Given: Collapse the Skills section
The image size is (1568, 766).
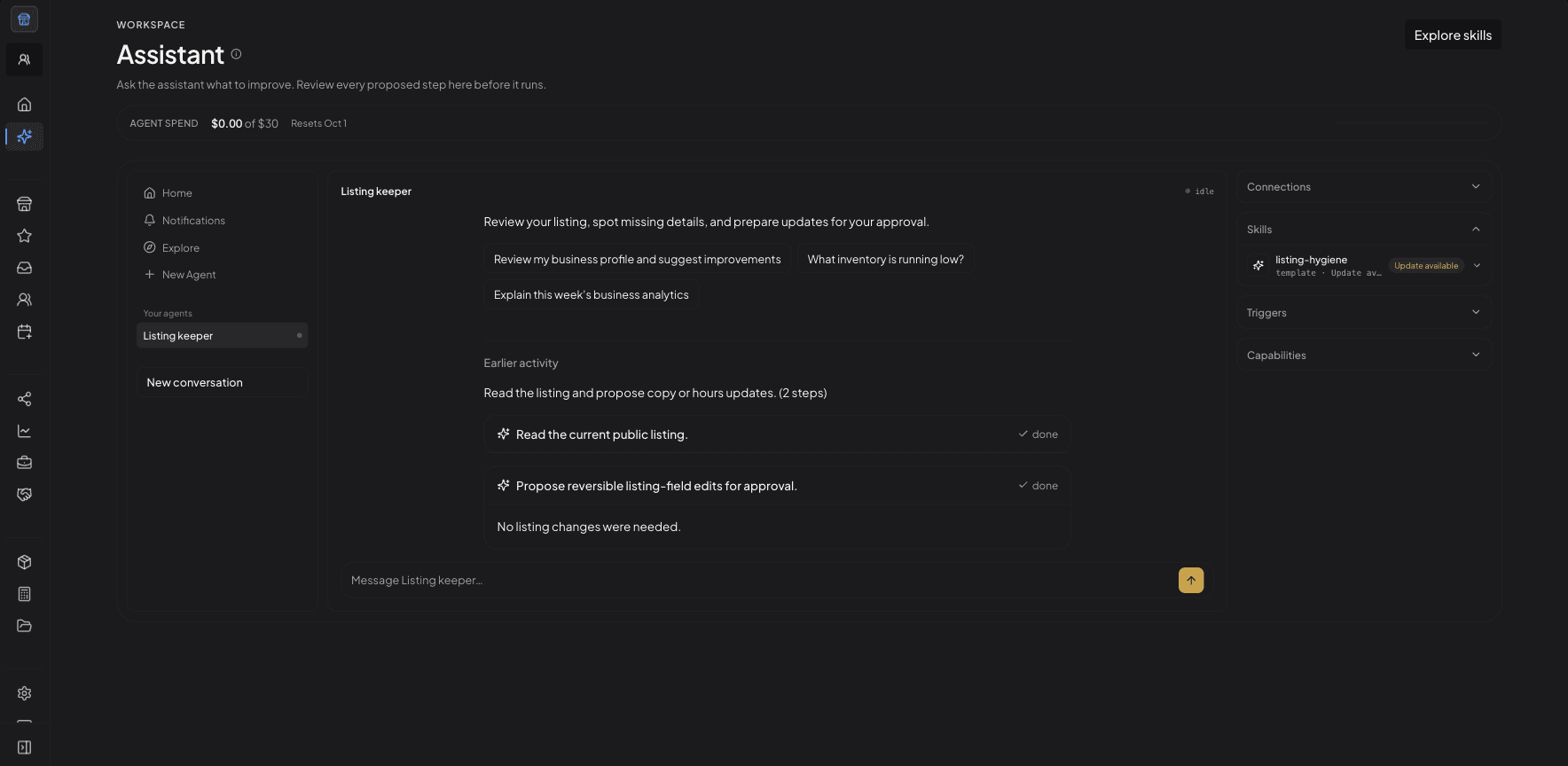Looking at the screenshot, I should [x=1363, y=230].
